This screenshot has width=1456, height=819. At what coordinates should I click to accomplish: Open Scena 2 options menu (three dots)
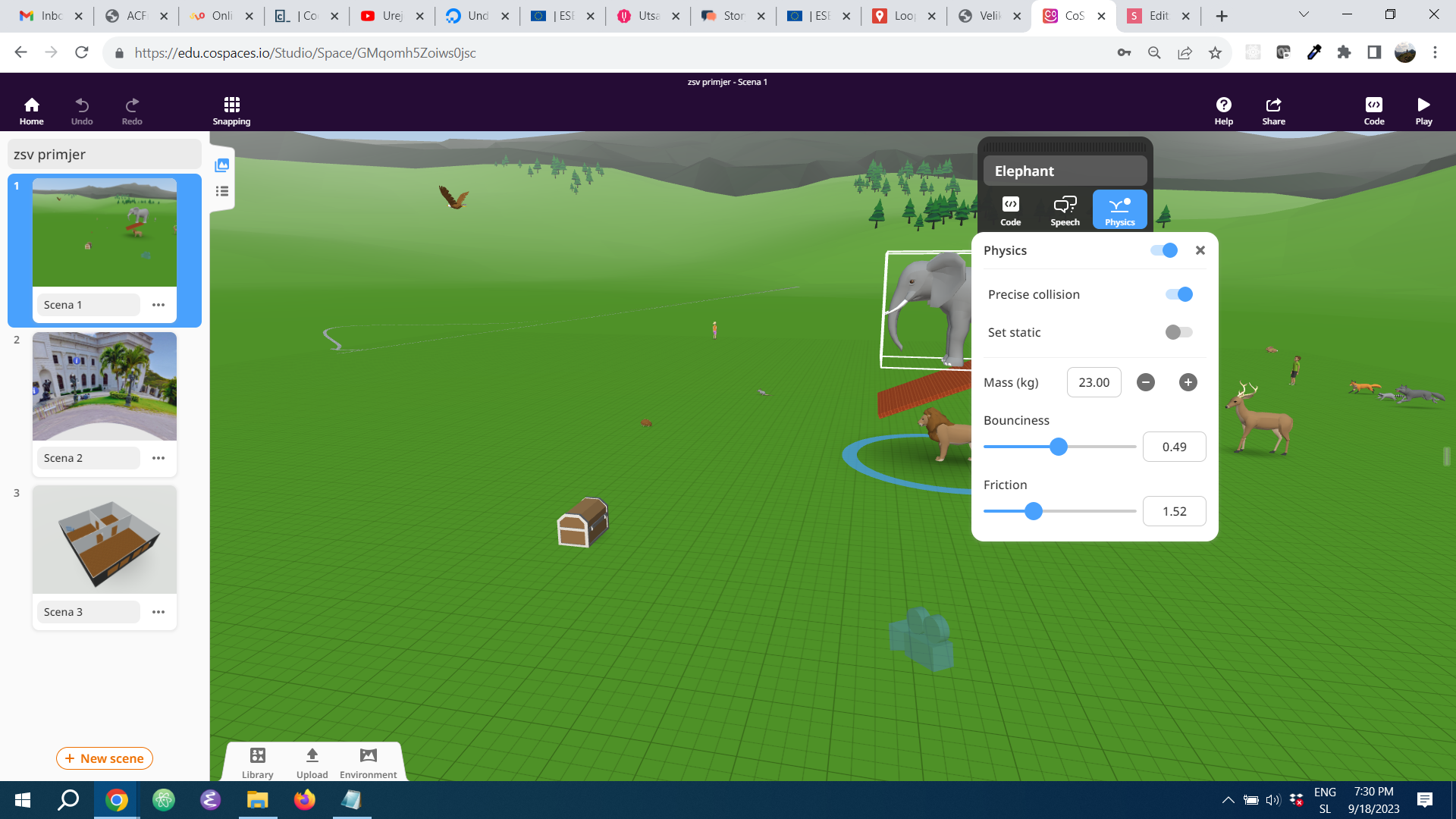coord(158,458)
